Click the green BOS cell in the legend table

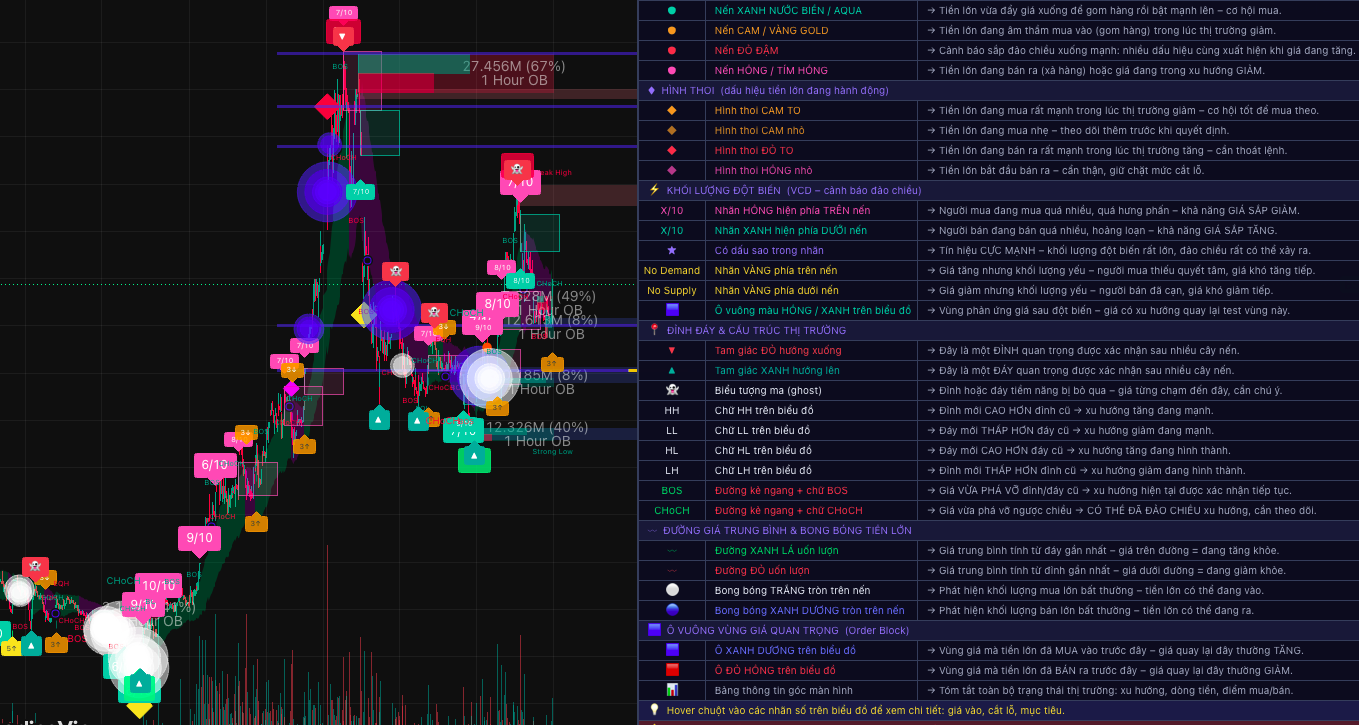(x=671, y=490)
